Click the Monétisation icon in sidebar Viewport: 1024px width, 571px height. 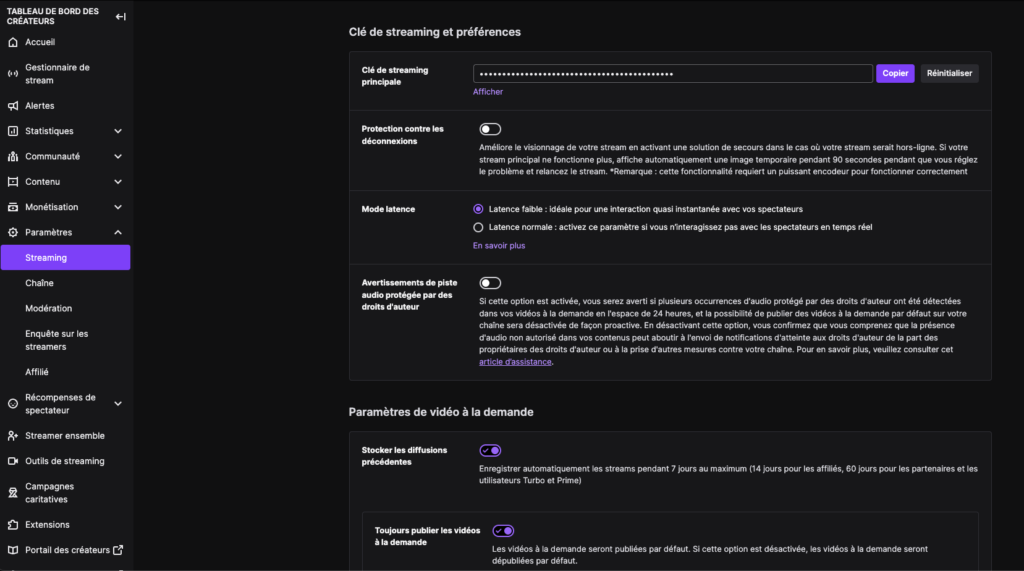(13, 207)
